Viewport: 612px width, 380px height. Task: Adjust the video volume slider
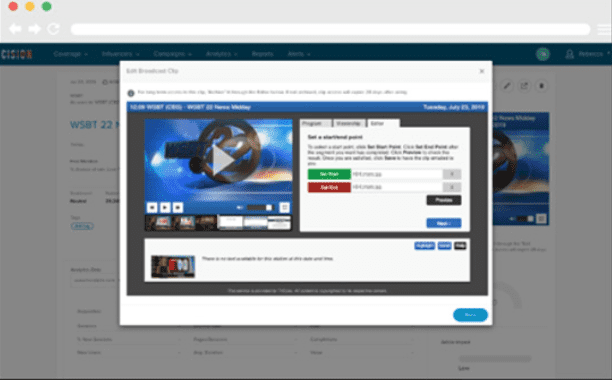click(260, 208)
